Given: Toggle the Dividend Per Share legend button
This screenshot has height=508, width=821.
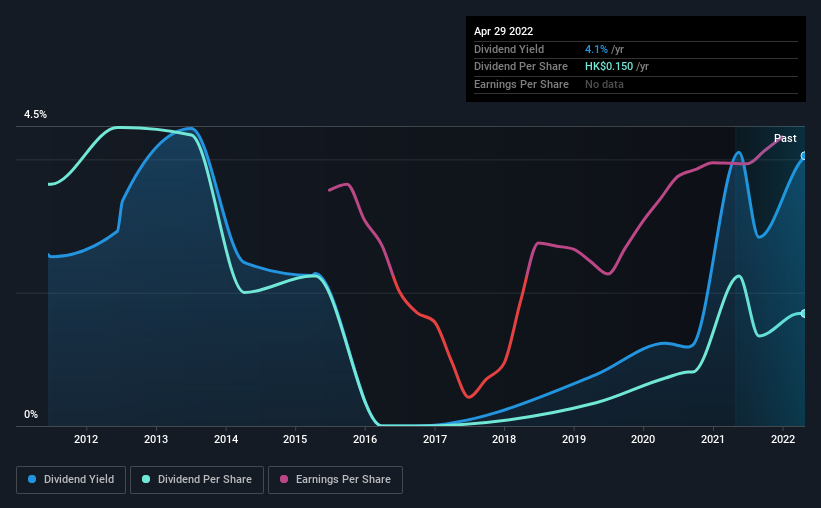Looking at the screenshot, I should click(197, 480).
